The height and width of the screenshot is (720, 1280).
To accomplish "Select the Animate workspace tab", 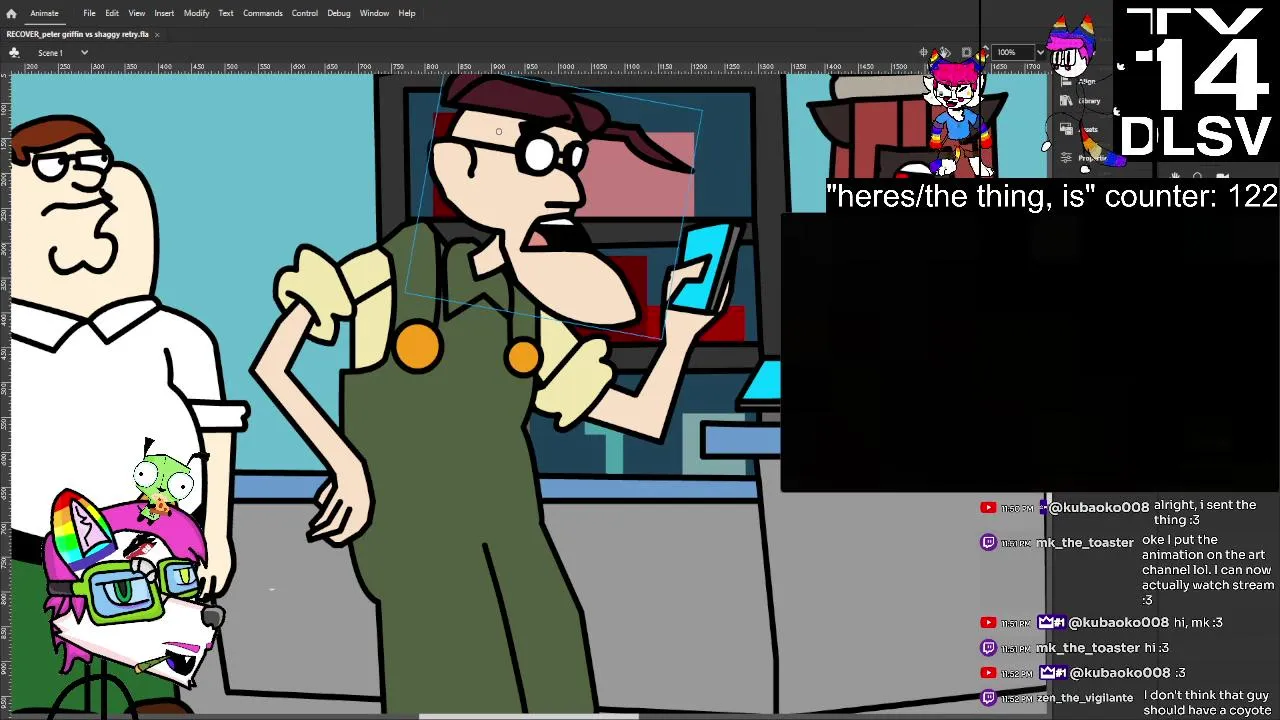I will (x=44, y=13).
